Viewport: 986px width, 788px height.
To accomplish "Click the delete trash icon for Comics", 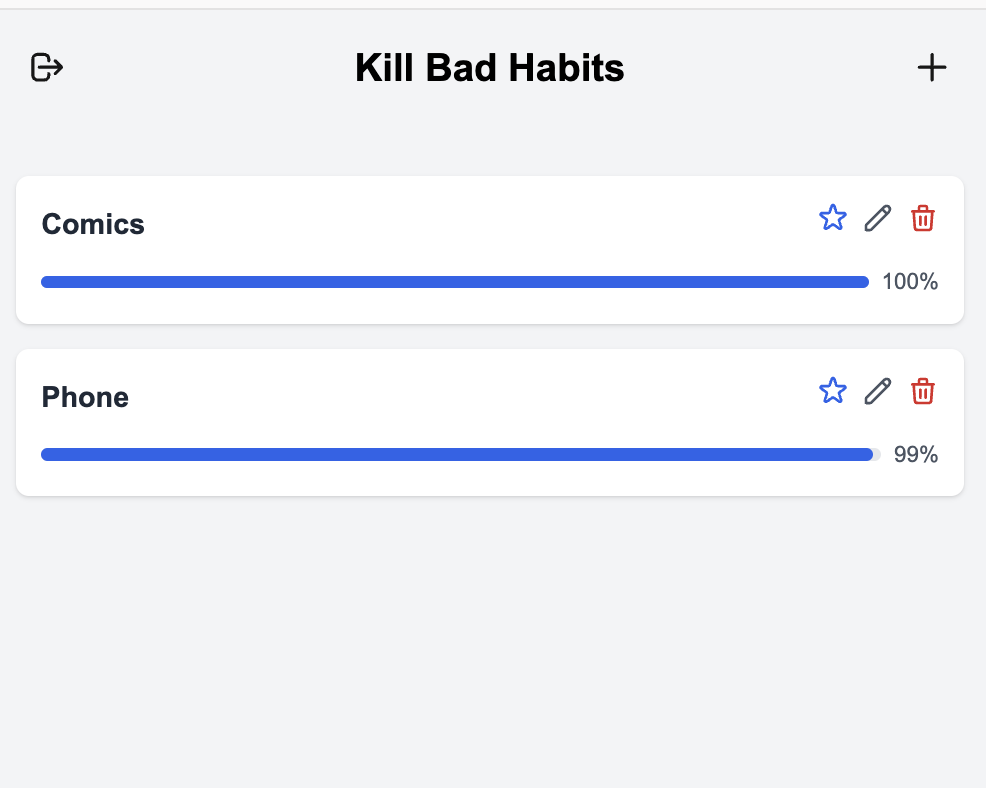I will tap(922, 218).
